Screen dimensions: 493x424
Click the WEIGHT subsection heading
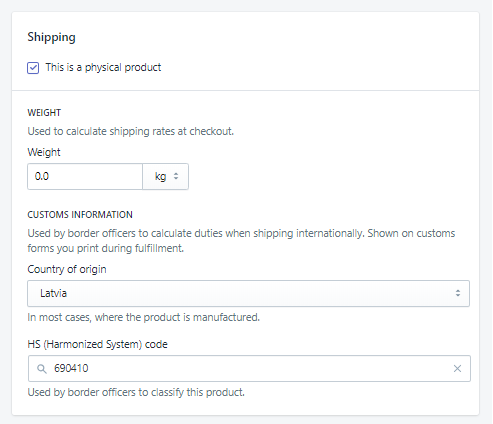pos(44,113)
